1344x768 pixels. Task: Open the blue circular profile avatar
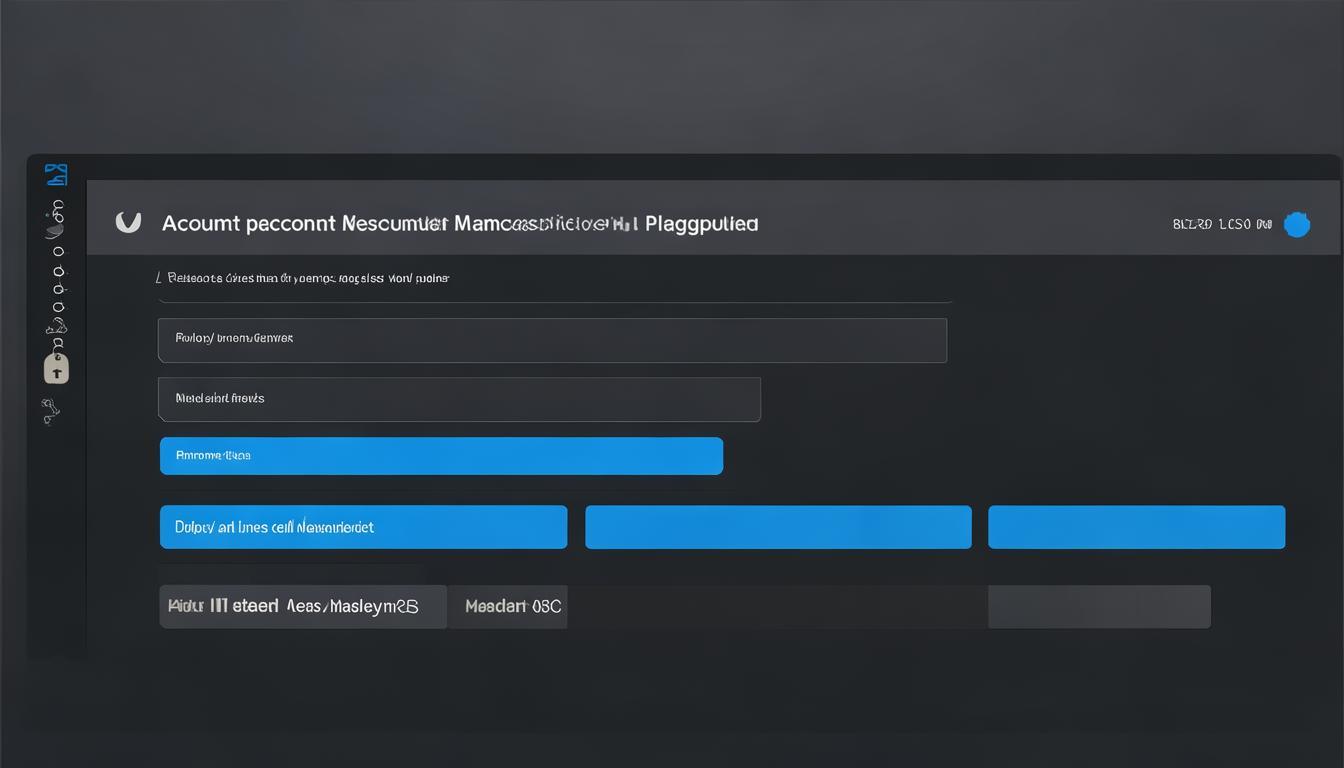pyautogui.click(x=1297, y=225)
